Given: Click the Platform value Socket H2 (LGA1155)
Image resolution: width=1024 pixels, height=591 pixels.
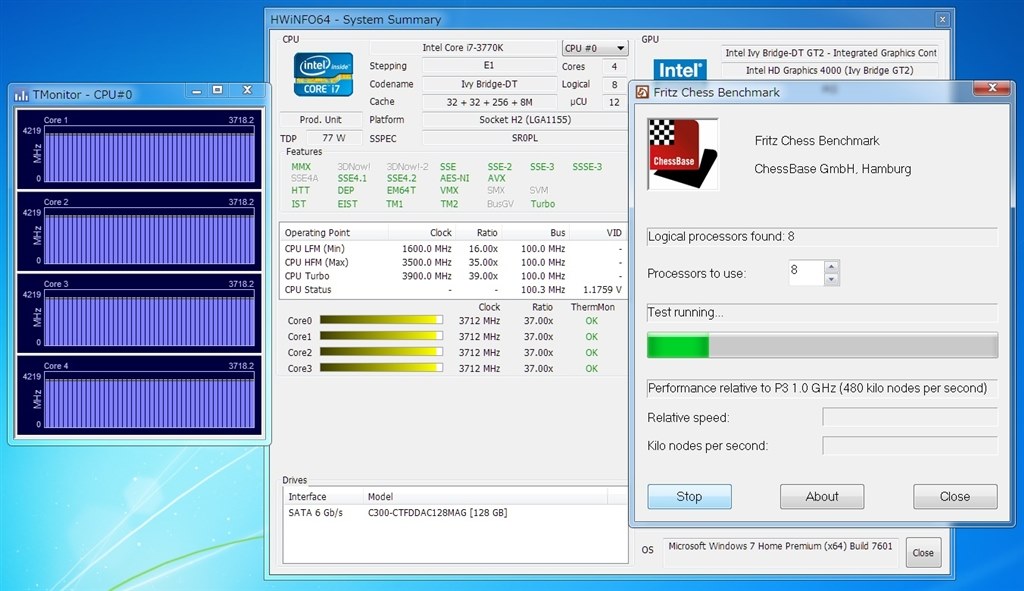Looking at the screenshot, I should [x=524, y=120].
